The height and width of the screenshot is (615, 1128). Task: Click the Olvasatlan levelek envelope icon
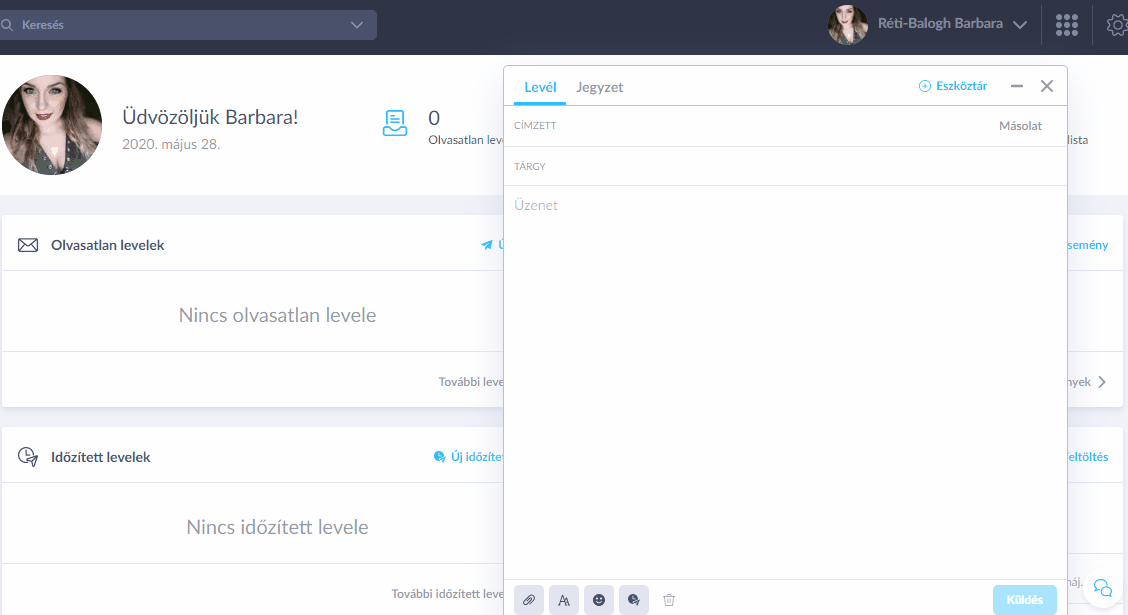[28, 245]
